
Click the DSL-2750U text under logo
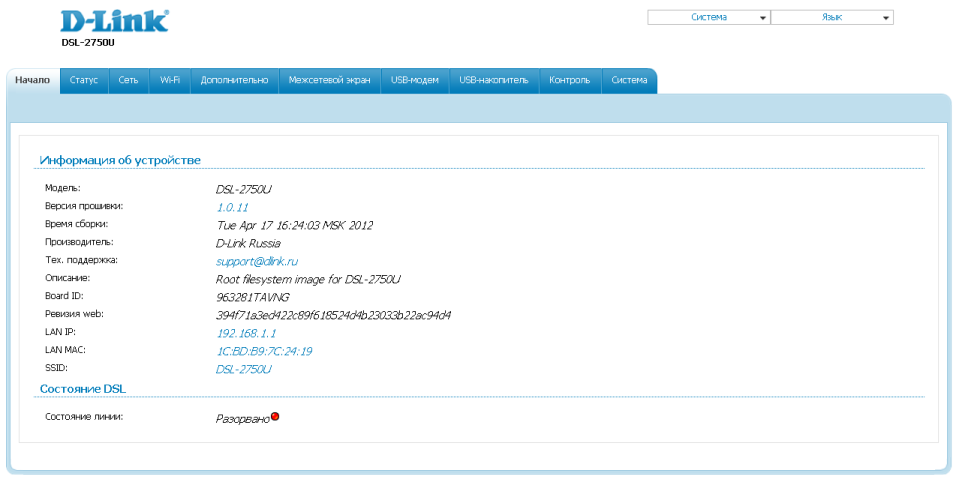[88, 43]
